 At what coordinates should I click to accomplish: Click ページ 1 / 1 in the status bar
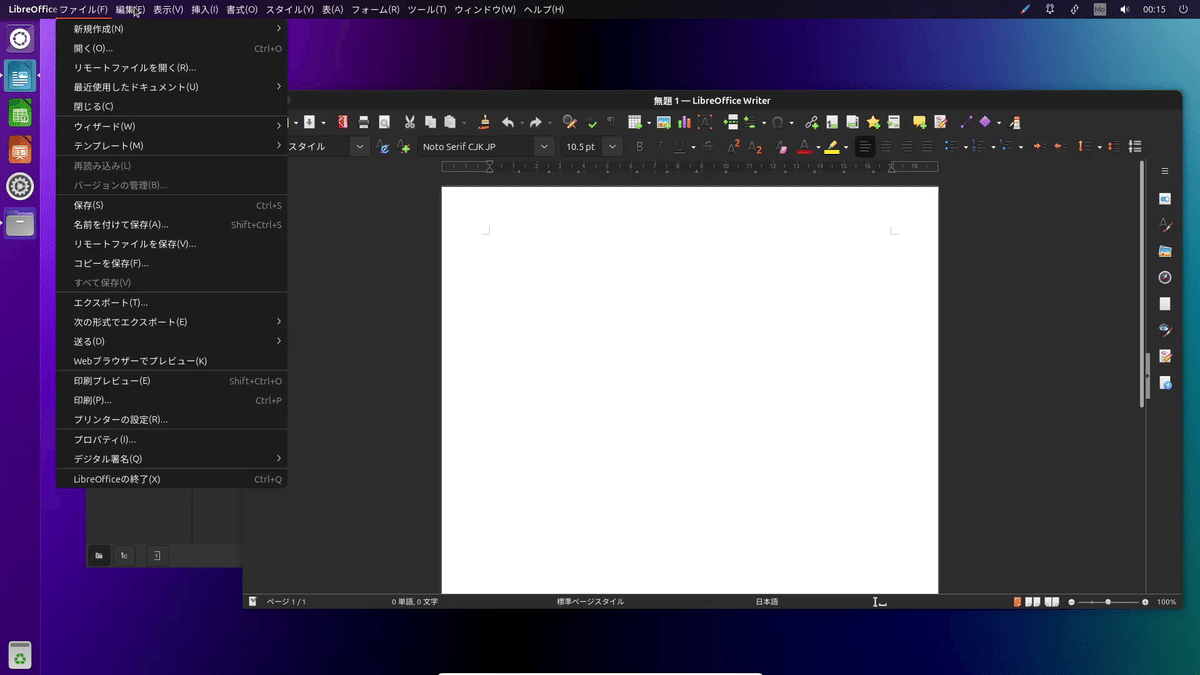coord(286,602)
